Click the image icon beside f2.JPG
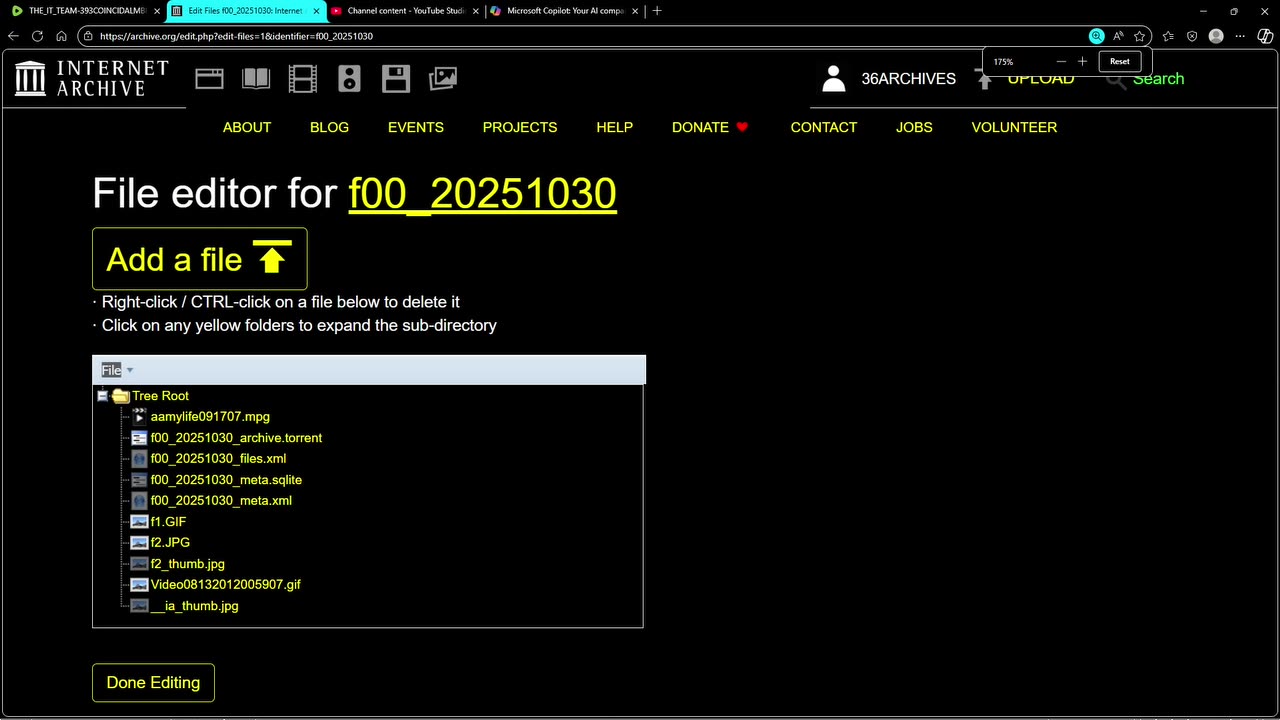 tap(139, 543)
